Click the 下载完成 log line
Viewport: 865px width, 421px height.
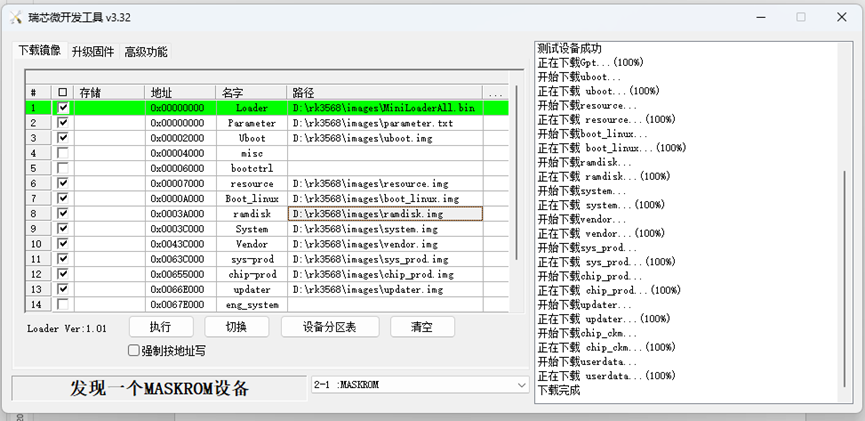click(x=559, y=390)
